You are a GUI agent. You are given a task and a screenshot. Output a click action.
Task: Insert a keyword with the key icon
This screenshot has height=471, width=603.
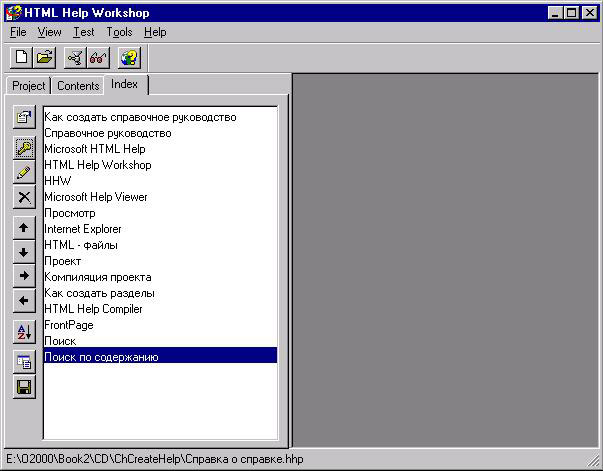tap(24, 148)
